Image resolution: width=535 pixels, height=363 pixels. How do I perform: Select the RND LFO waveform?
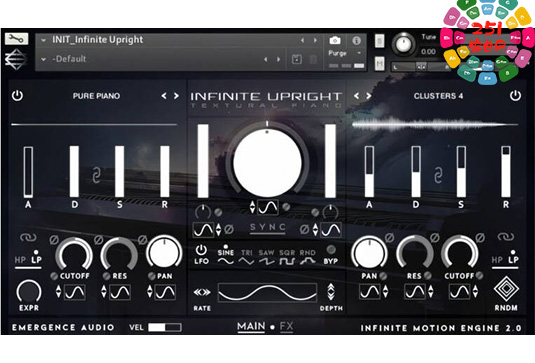(x=307, y=258)
